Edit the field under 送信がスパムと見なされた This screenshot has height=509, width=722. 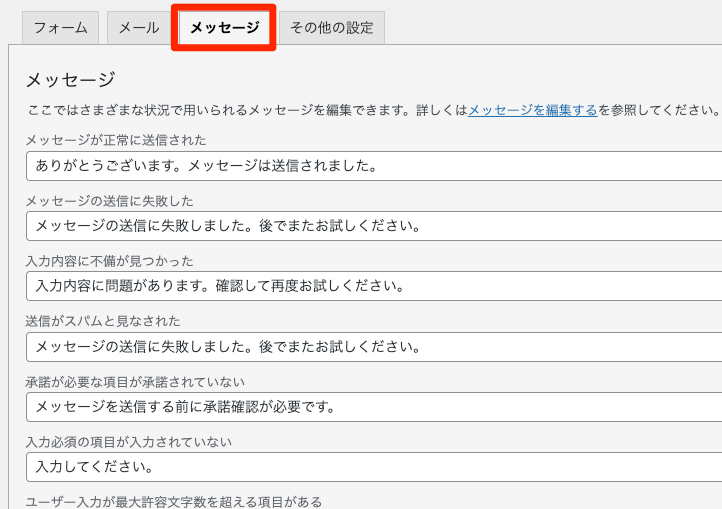(x=370, y=346)
